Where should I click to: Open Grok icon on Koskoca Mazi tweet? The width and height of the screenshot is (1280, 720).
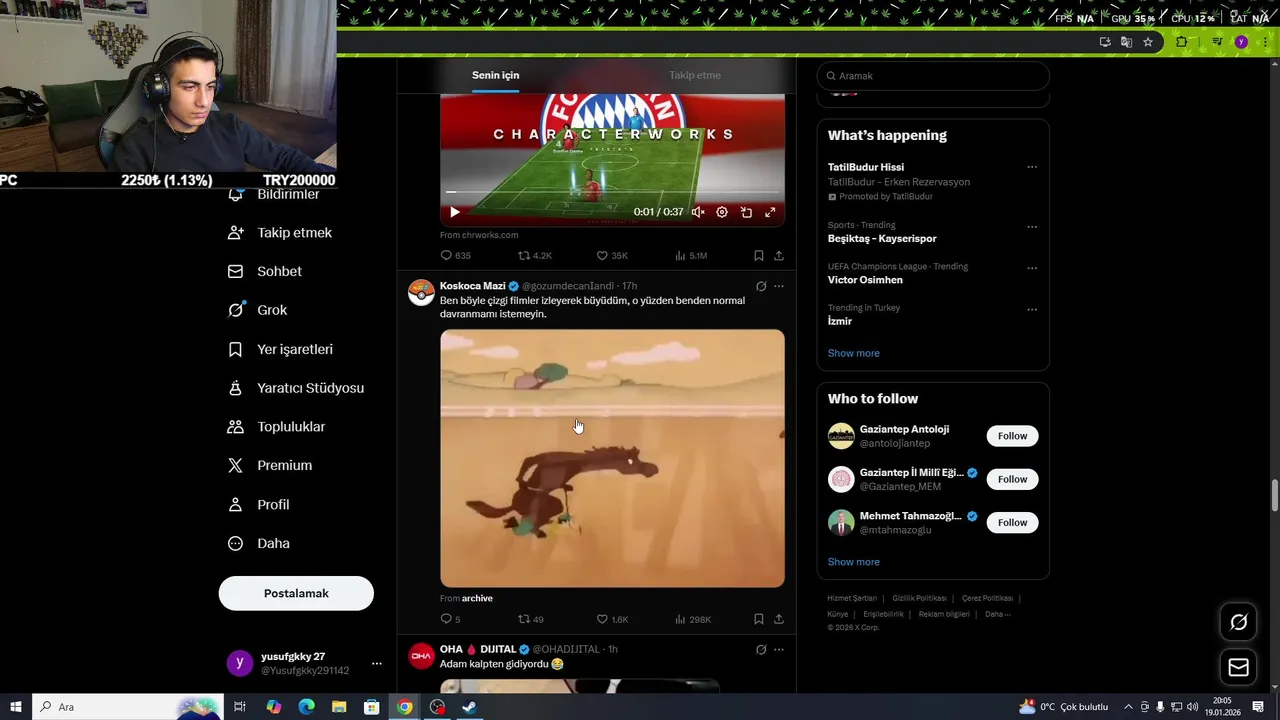(761, 286)
